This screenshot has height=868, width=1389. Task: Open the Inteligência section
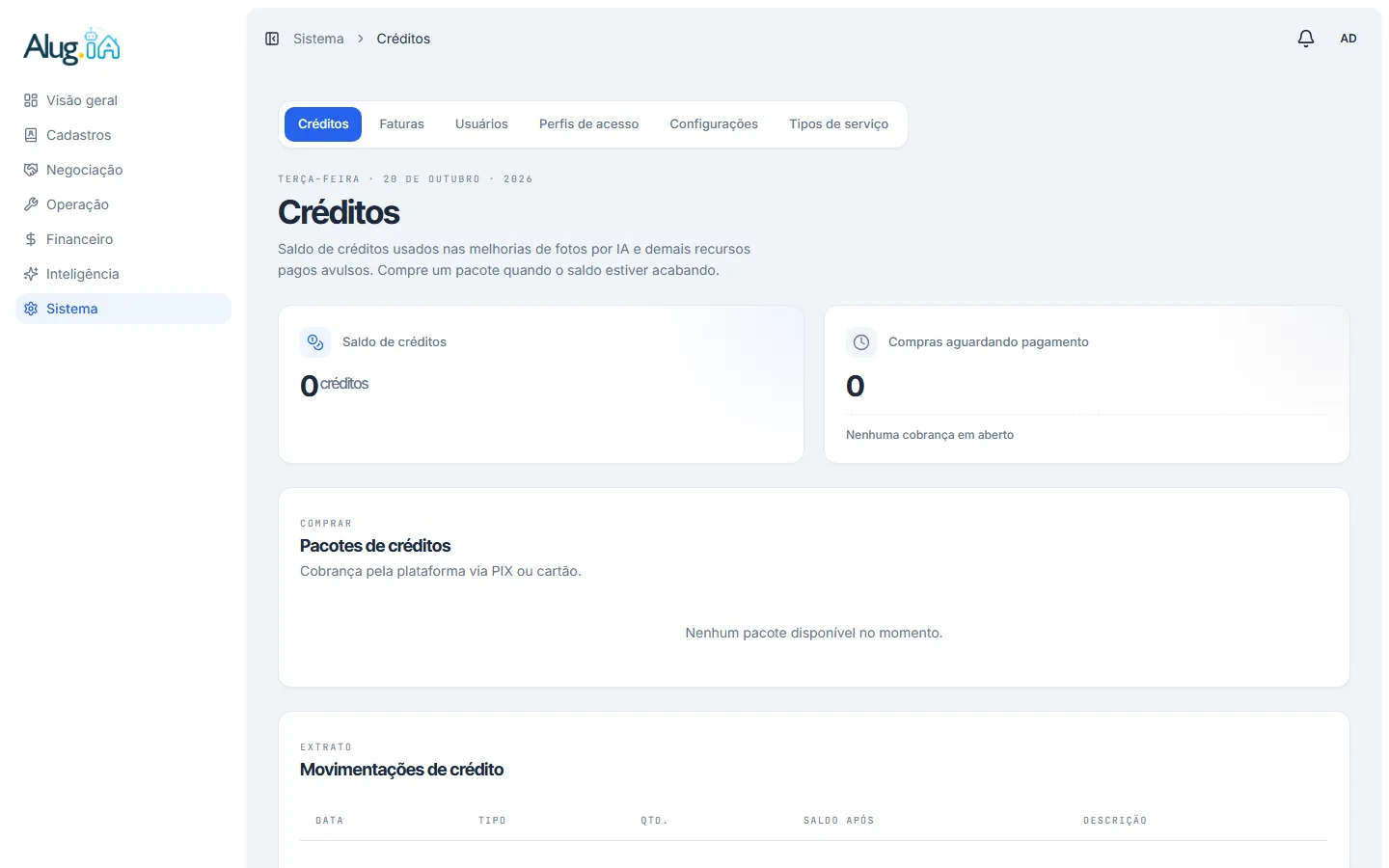pos(123,274)
